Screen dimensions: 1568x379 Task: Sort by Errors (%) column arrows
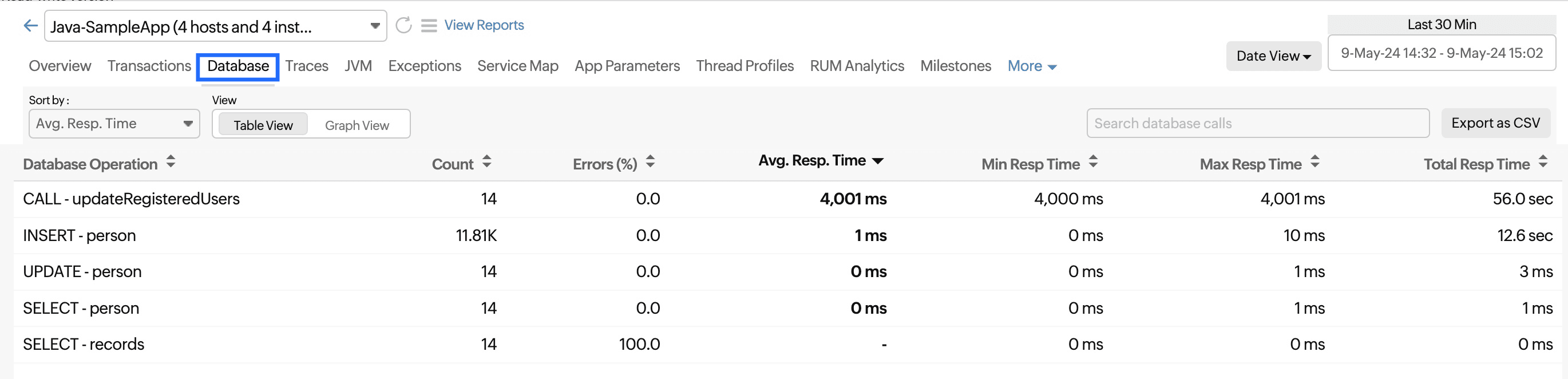650,162
